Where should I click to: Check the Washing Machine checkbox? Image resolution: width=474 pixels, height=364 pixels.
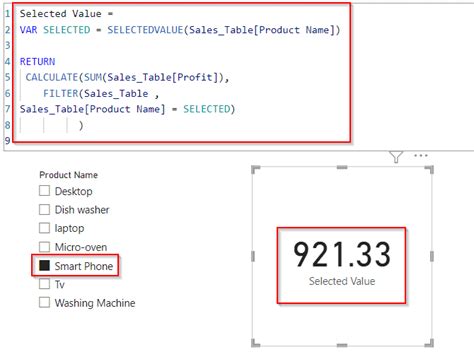pyautogui.click(x=44, y=303)
